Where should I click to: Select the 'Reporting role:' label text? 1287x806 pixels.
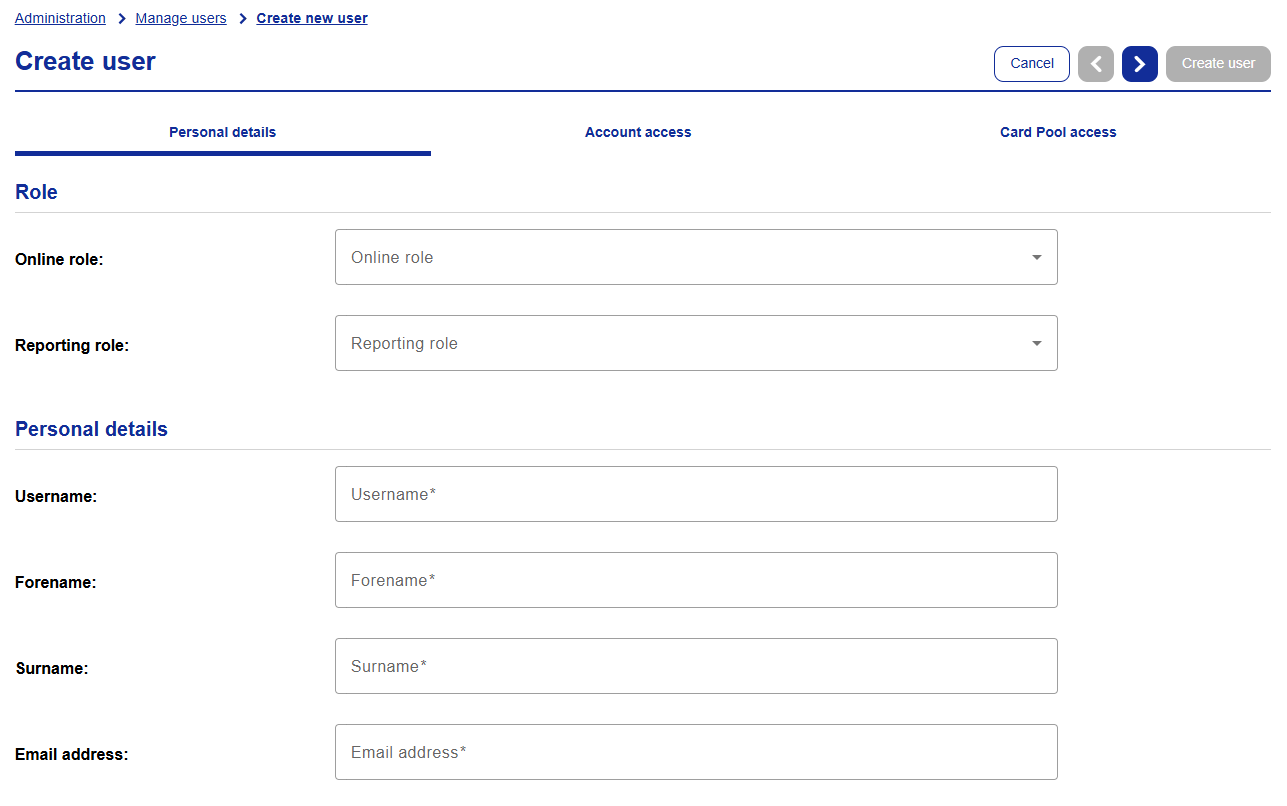click(72, 346)
